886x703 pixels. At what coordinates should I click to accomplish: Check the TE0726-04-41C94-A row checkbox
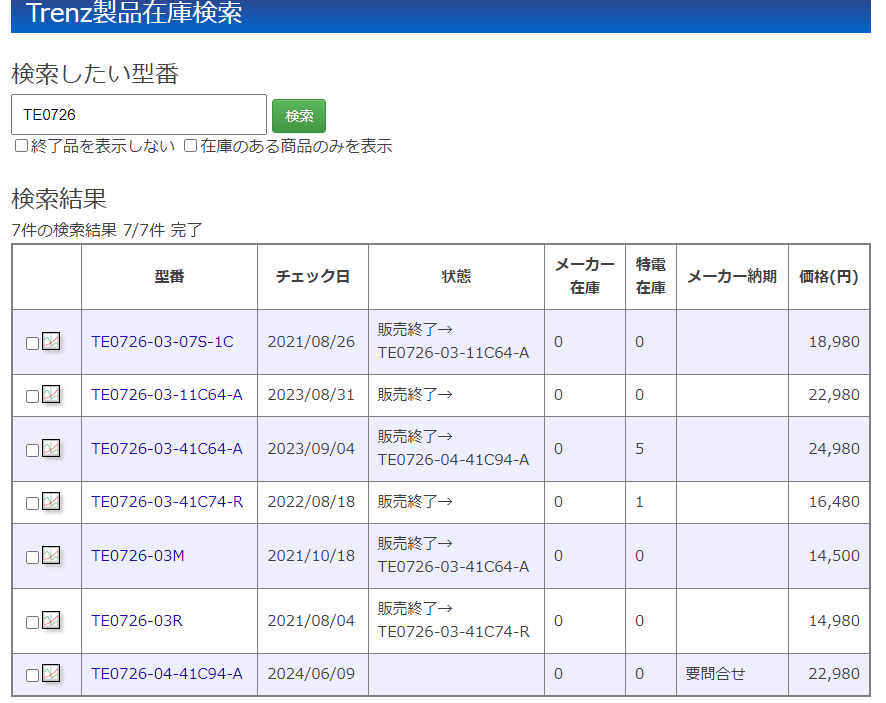[32, 675]
